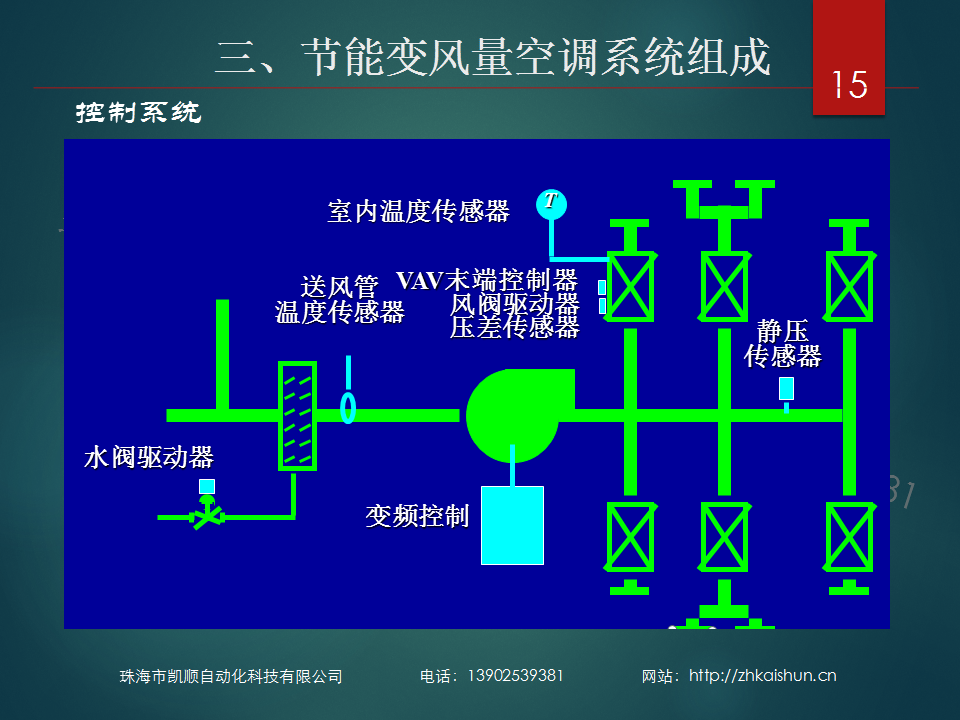This screenshot has width=960, height=720.
Task: Click the hatched cooling coil symbol
Action: [x=298, y=416]
